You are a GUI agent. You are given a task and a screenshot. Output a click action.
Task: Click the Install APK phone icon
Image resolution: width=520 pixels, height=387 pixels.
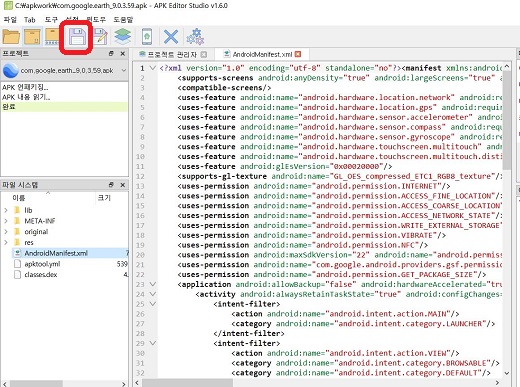[147, 37]
